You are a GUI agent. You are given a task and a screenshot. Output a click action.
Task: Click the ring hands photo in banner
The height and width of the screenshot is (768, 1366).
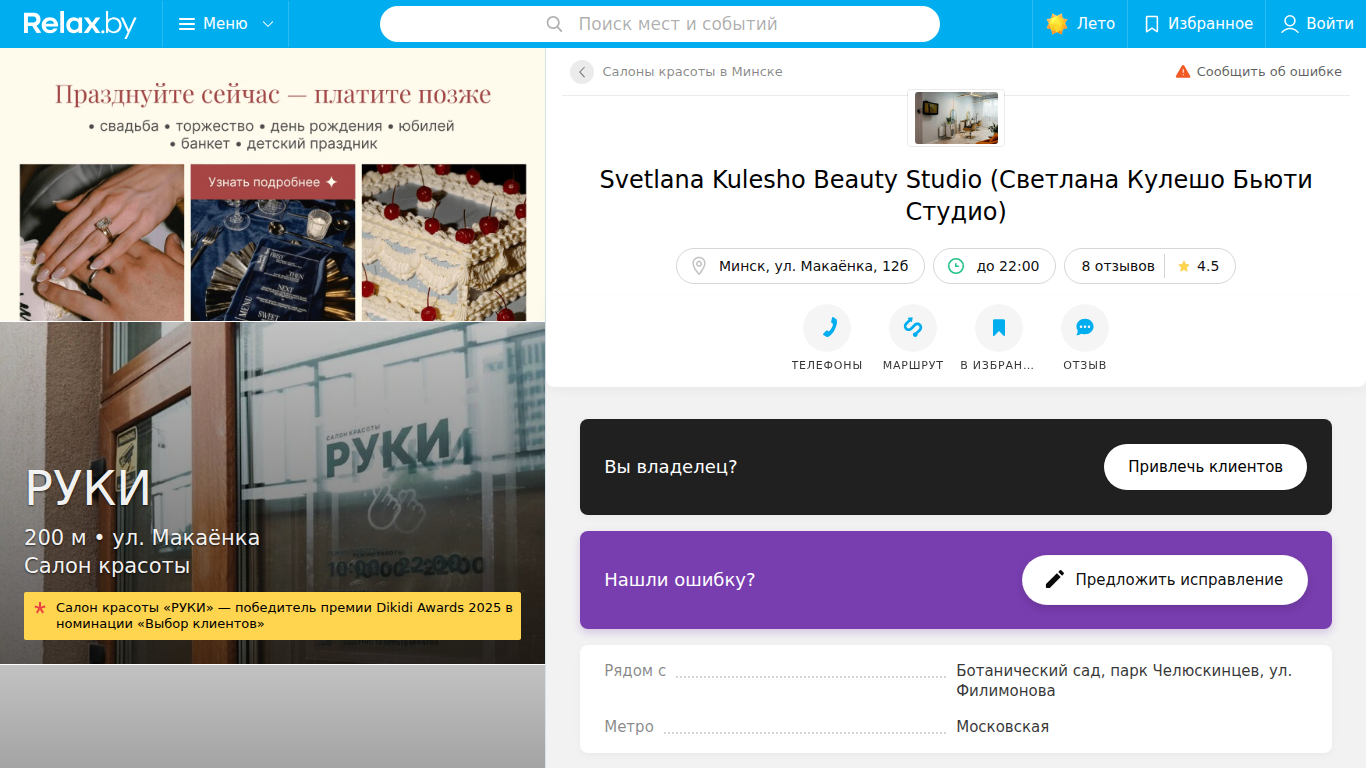102,243
